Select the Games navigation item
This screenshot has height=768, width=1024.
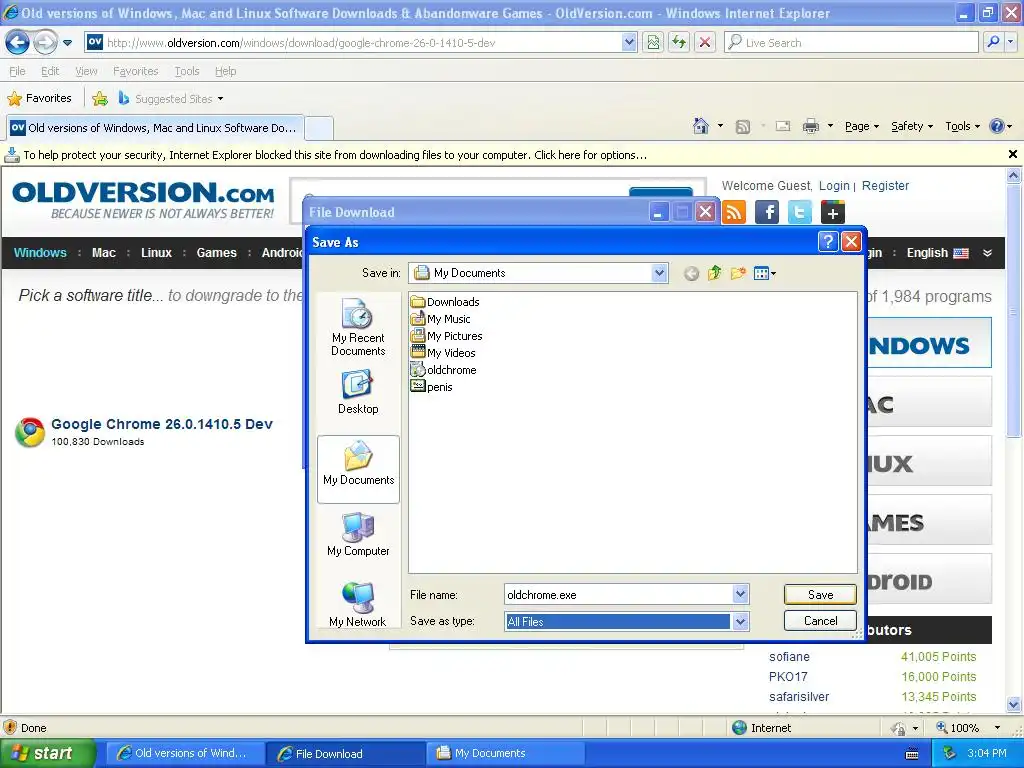[216, 253]
